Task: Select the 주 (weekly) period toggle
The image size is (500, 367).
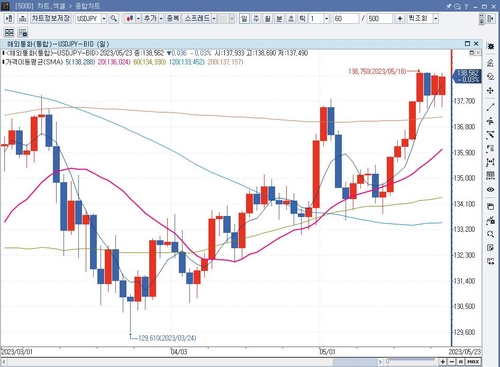Action: click(256, 19)
